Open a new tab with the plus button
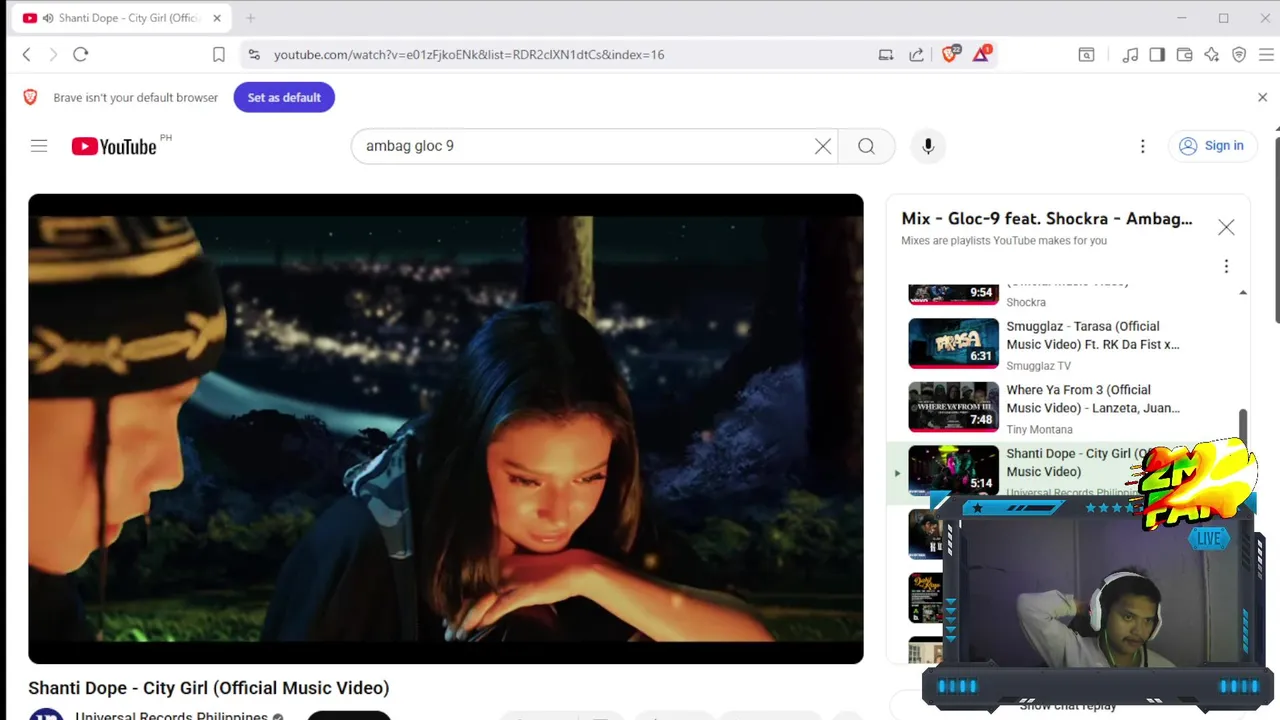 [251, 18]
